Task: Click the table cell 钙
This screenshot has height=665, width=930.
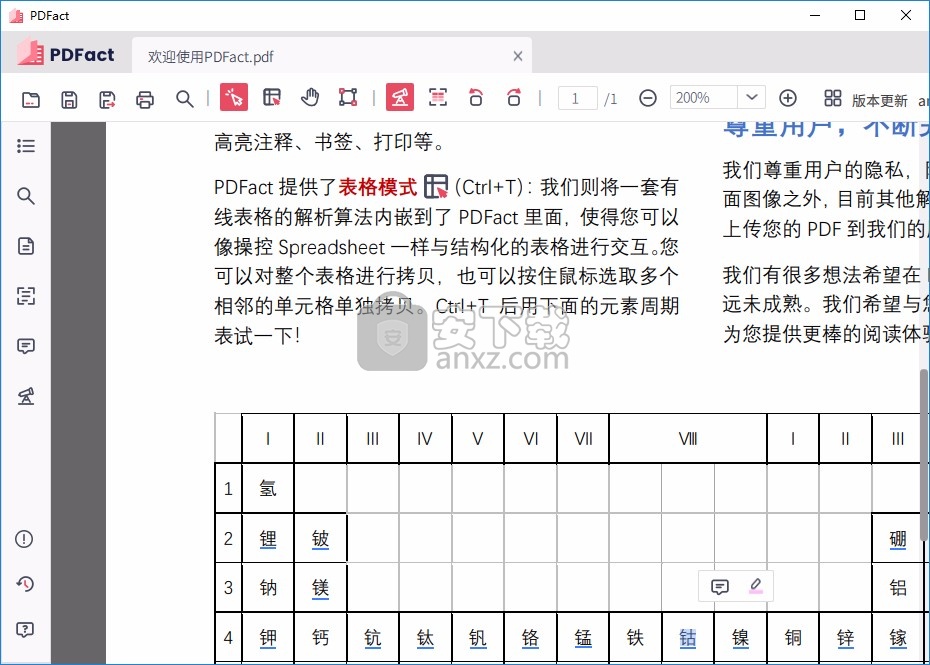Action: (320, 638)
